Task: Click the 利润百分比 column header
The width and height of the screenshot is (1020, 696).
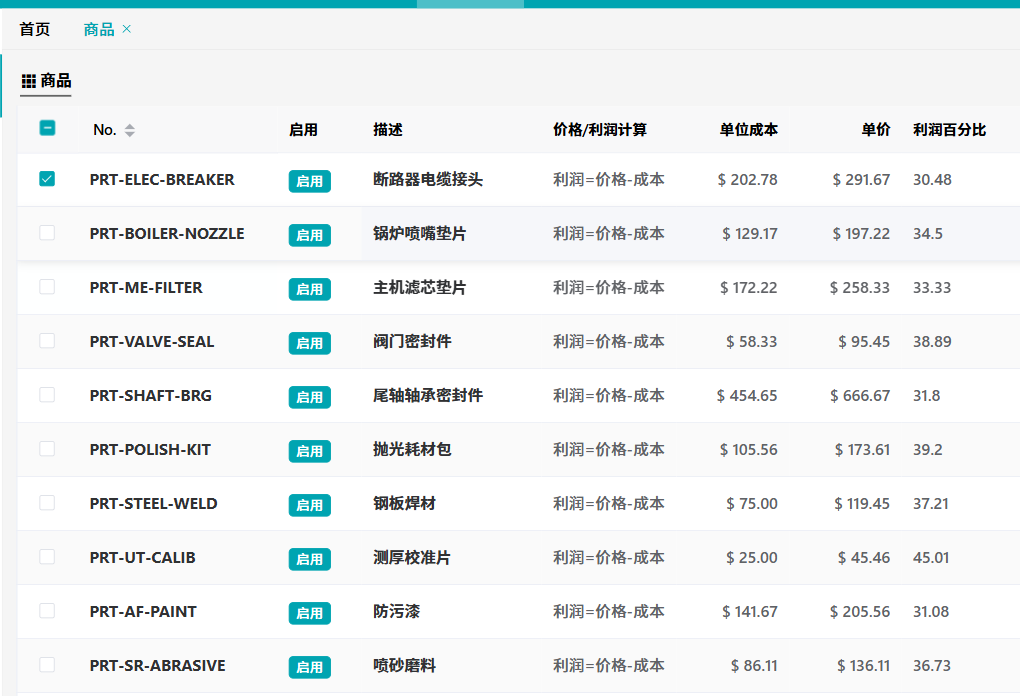Action: click(x=949, y=130)
